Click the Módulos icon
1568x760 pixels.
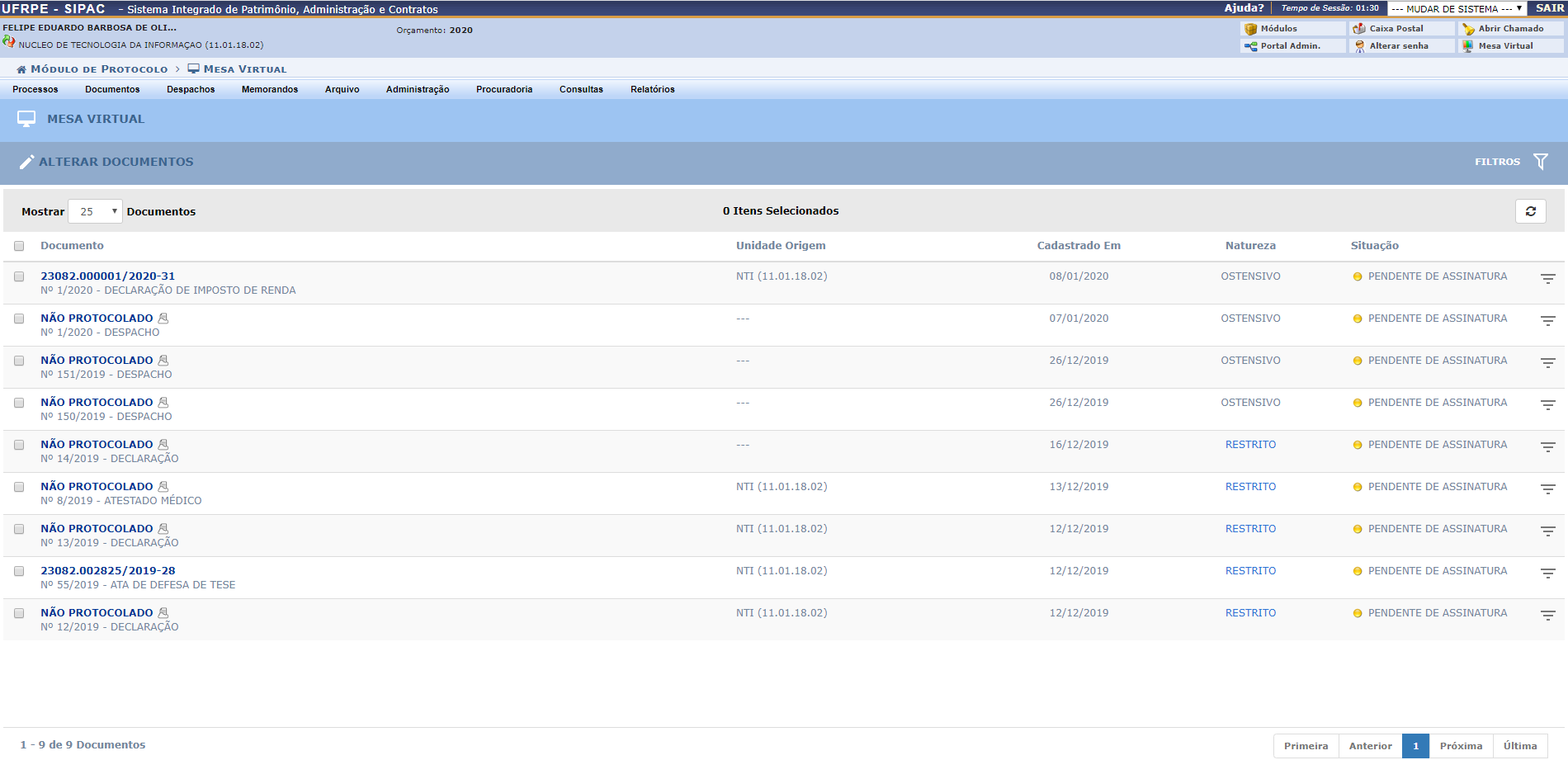click(1250, 28)
